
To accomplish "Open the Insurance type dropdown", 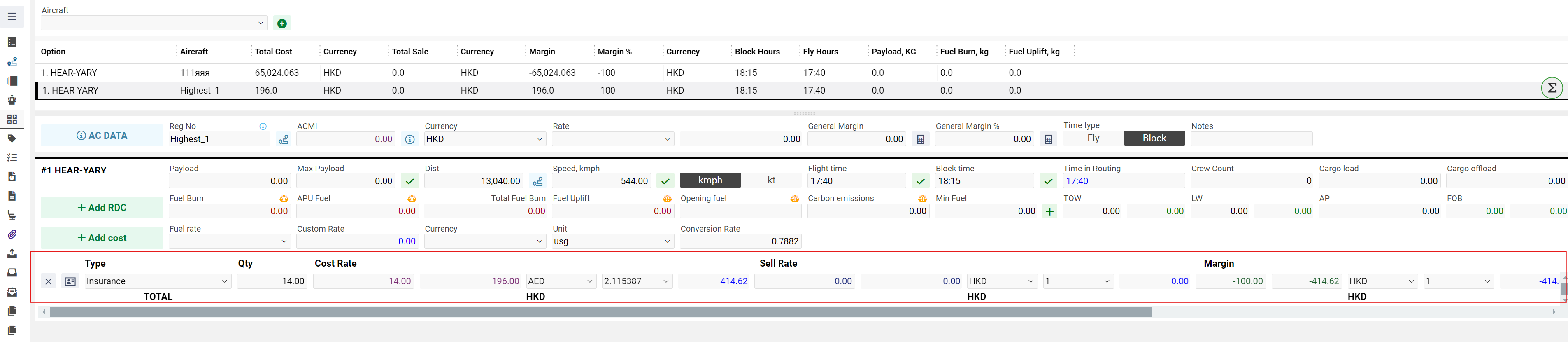I will click(156, 282).
